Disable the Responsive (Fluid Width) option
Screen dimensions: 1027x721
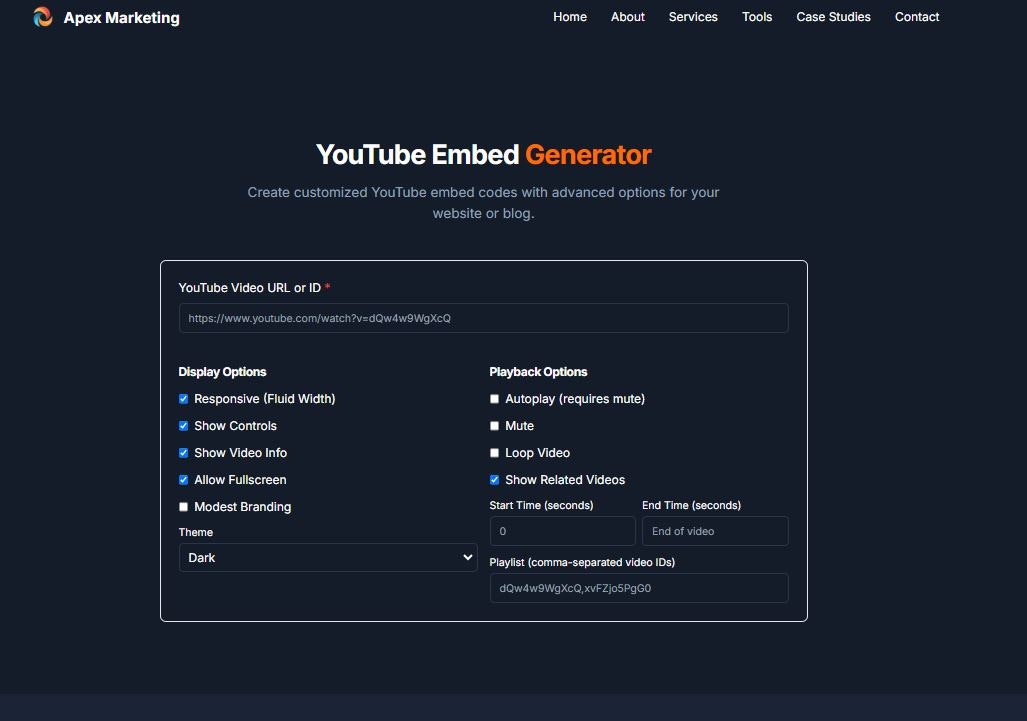coord(183,398)
